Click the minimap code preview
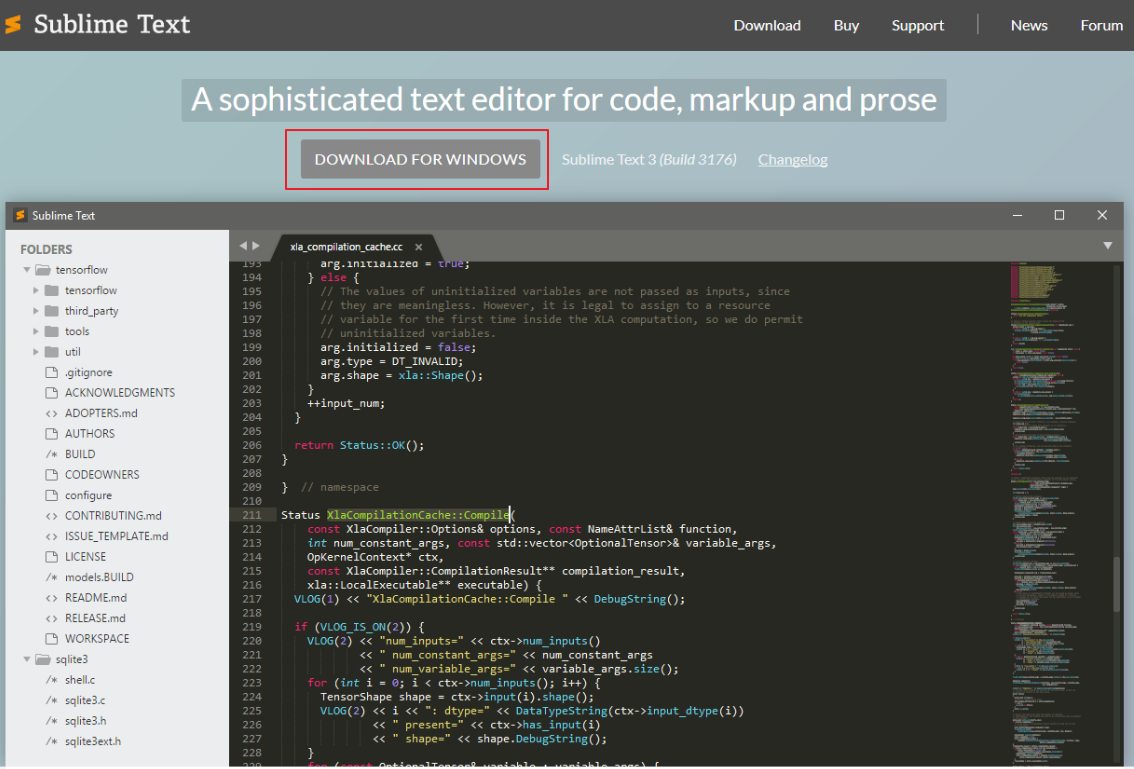Screen dimensions: 1134x769 pyautogui.click(x=1047, y=514)
